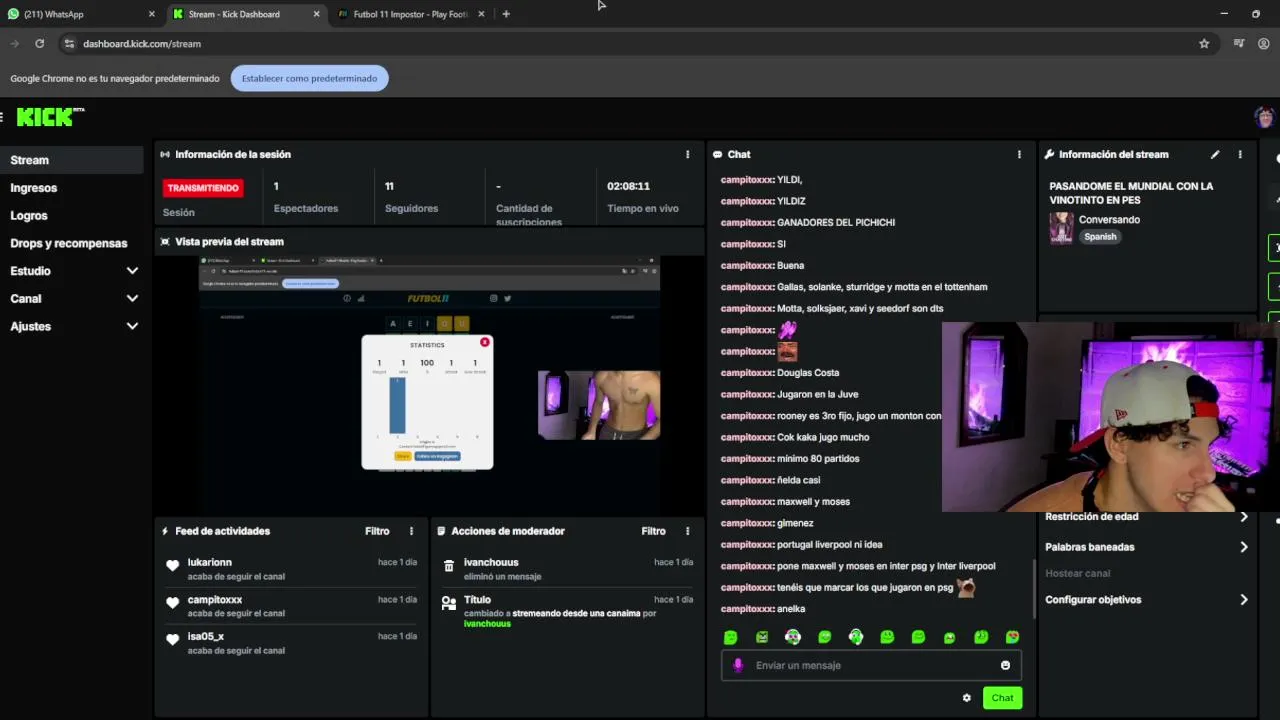Insert the fourth green emote
This screenshot has height=720, width=1280.
click(x=824, y=637)
